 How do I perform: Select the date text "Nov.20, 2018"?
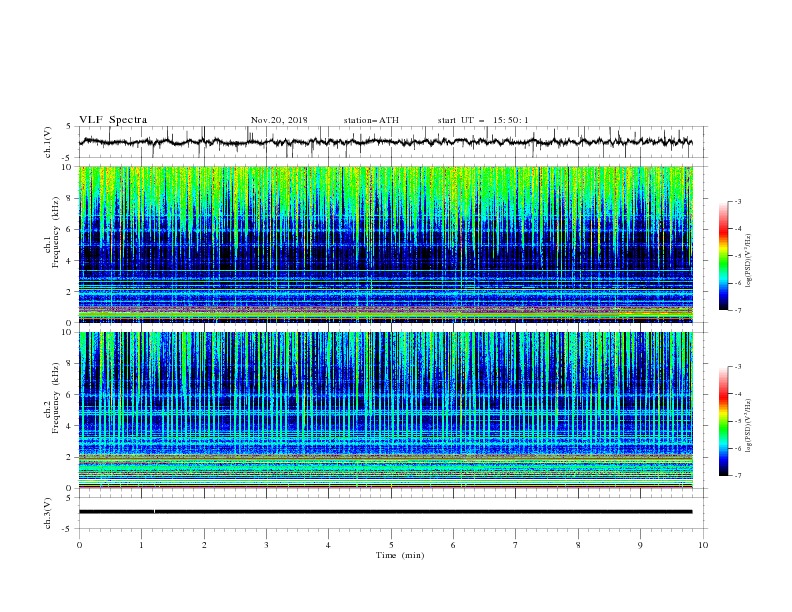pyautogui.click(x=279, y=120)
